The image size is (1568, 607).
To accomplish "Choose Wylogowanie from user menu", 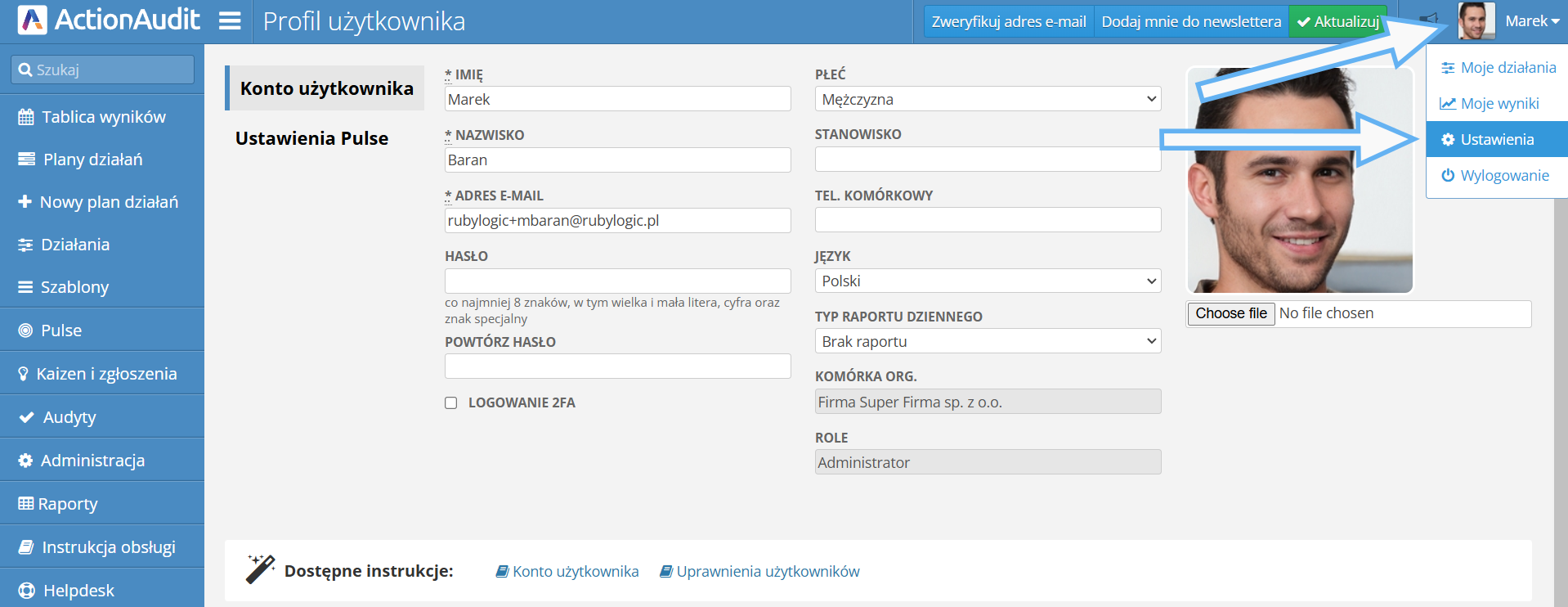I will [x=1504, y=176].
